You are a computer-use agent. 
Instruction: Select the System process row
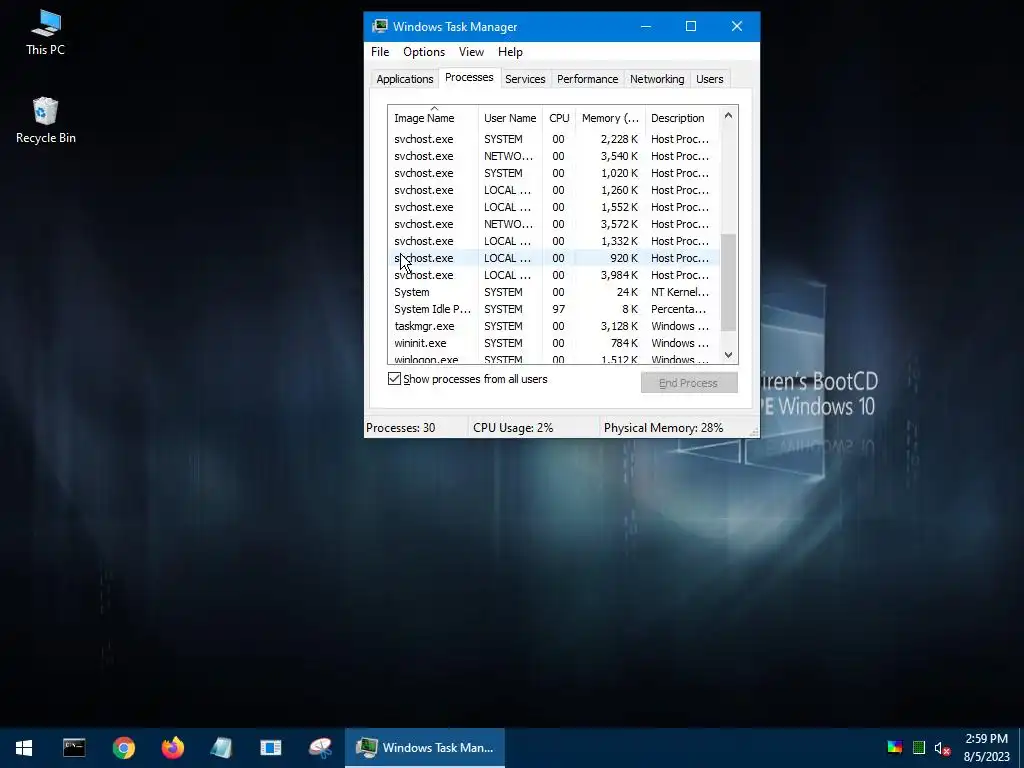point(554,292)
